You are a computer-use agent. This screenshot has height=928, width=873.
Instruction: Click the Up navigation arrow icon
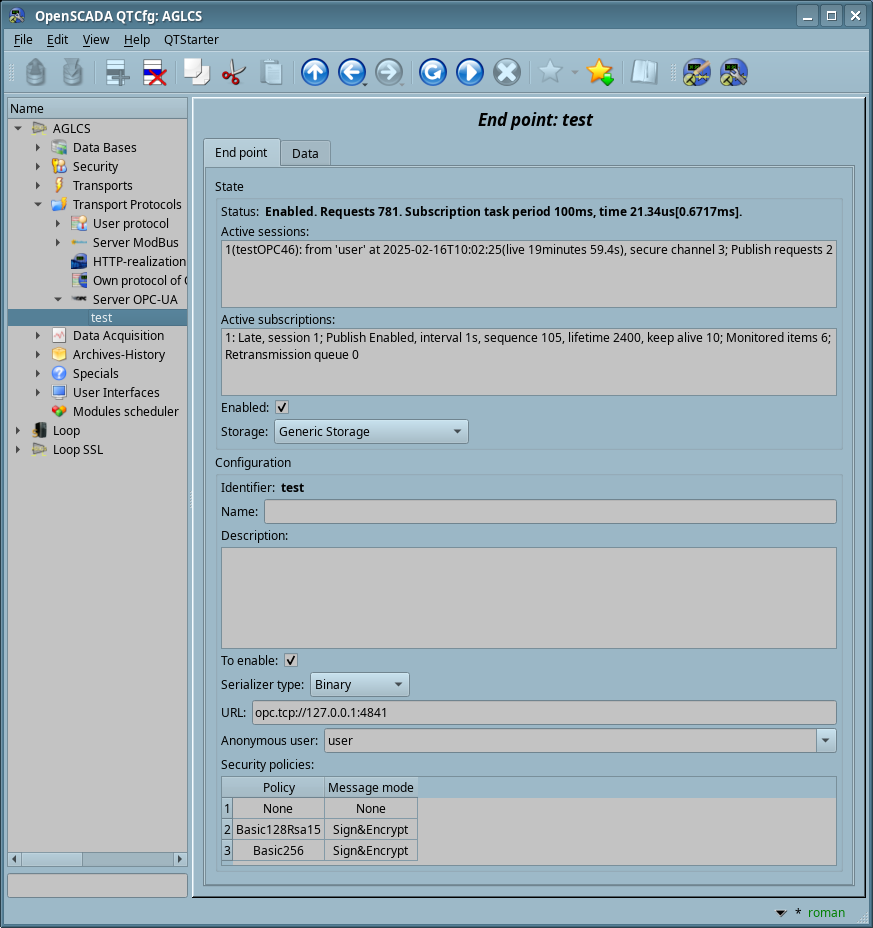[315, 72]
